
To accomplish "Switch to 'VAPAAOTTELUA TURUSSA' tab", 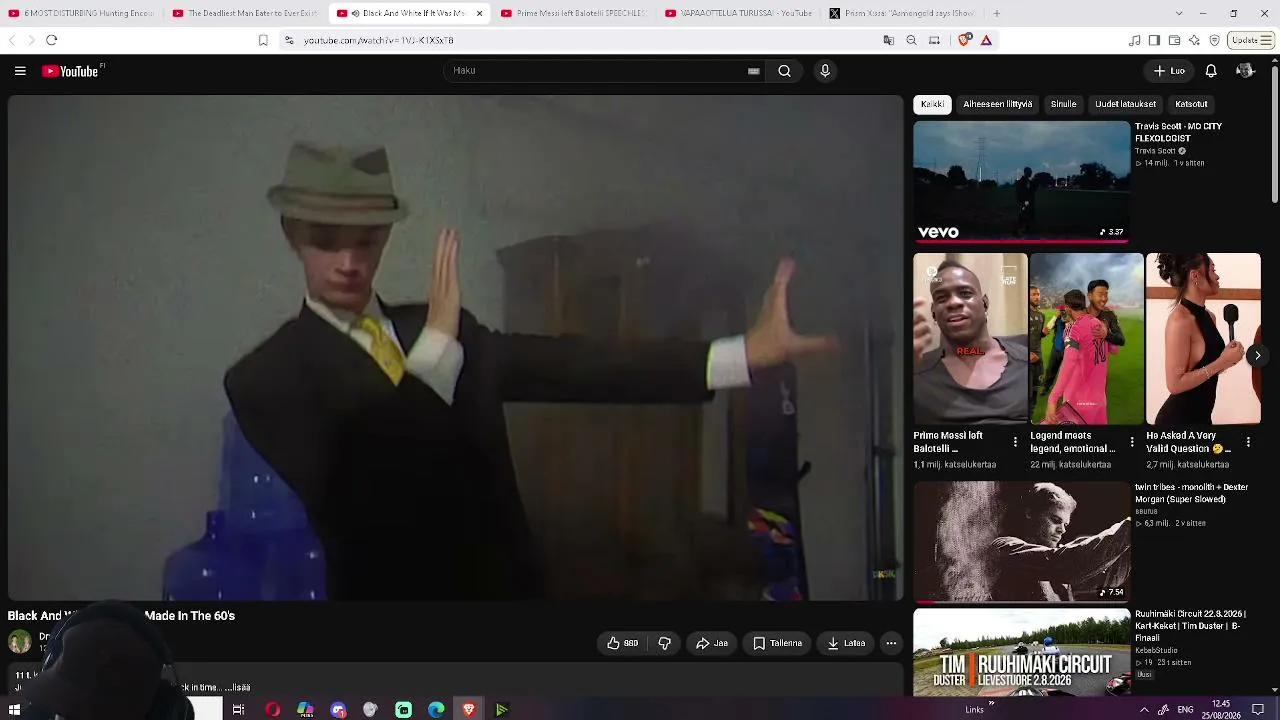I will pos(738,13).
